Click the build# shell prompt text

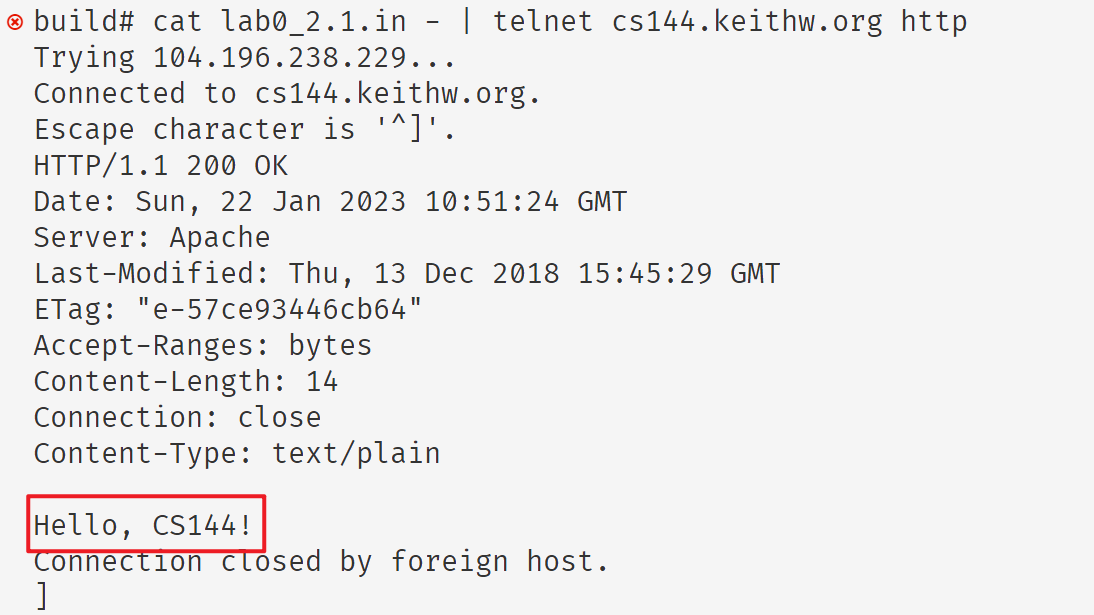click(84, 21)
